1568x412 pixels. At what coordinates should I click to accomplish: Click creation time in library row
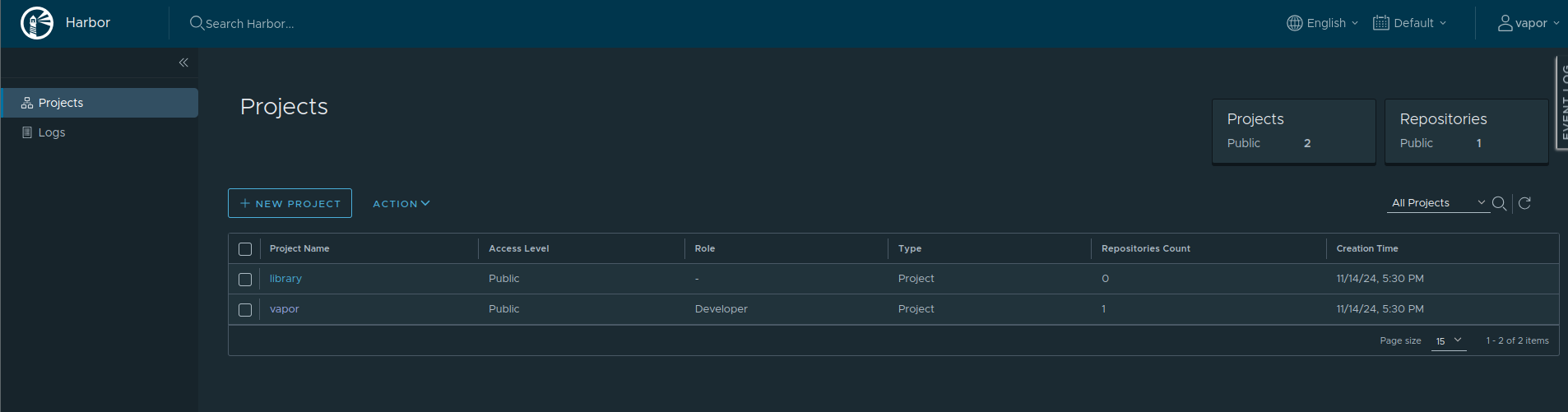tap(1380, 279)
